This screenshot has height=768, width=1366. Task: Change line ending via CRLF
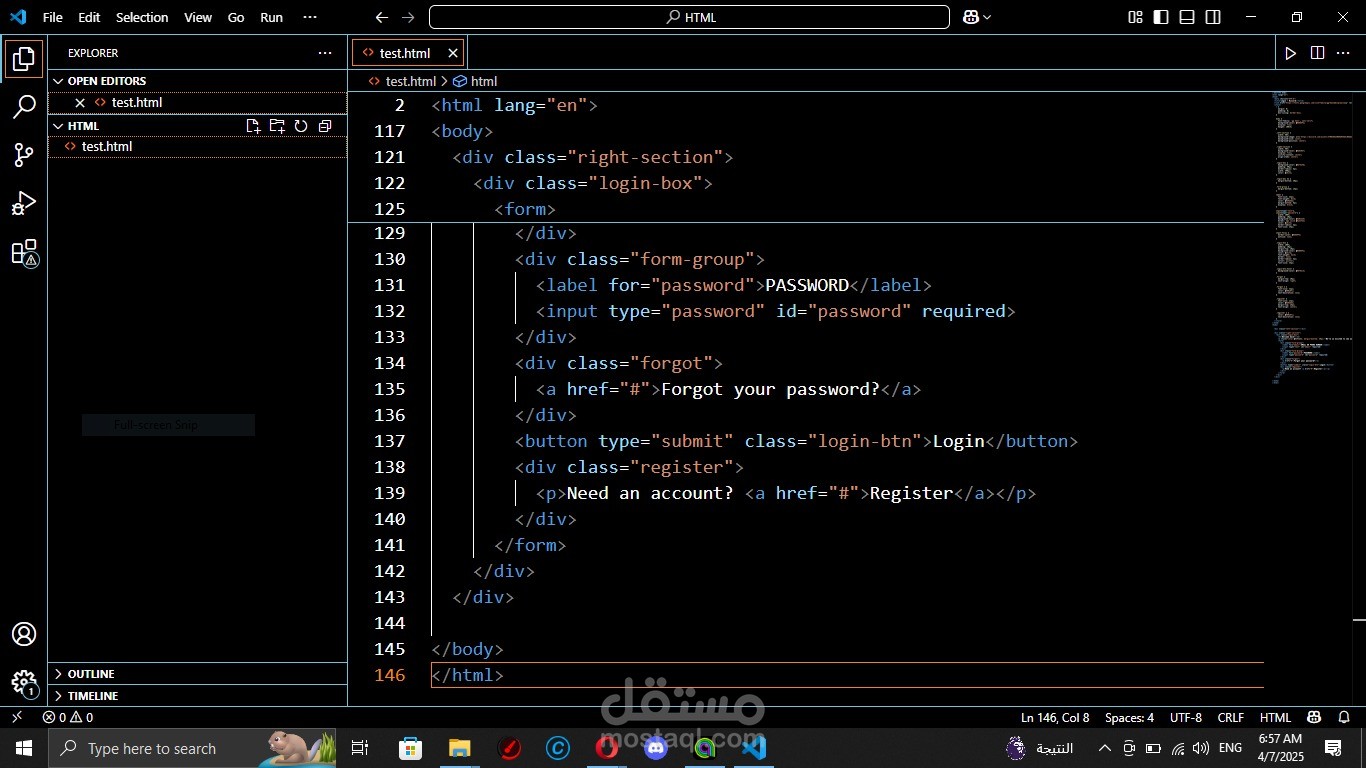point(1230,717)
